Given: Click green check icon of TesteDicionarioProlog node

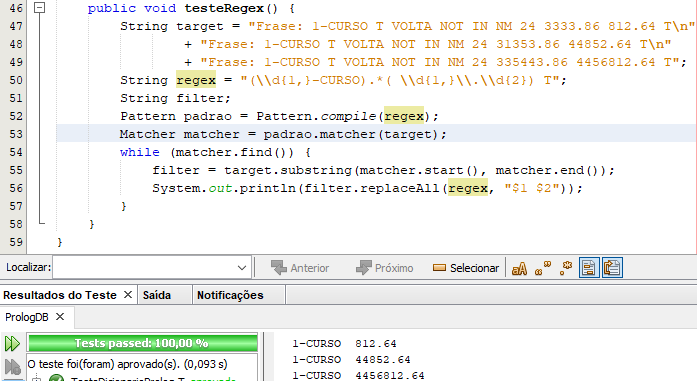Looking at the screenshot, I should 56,379.
